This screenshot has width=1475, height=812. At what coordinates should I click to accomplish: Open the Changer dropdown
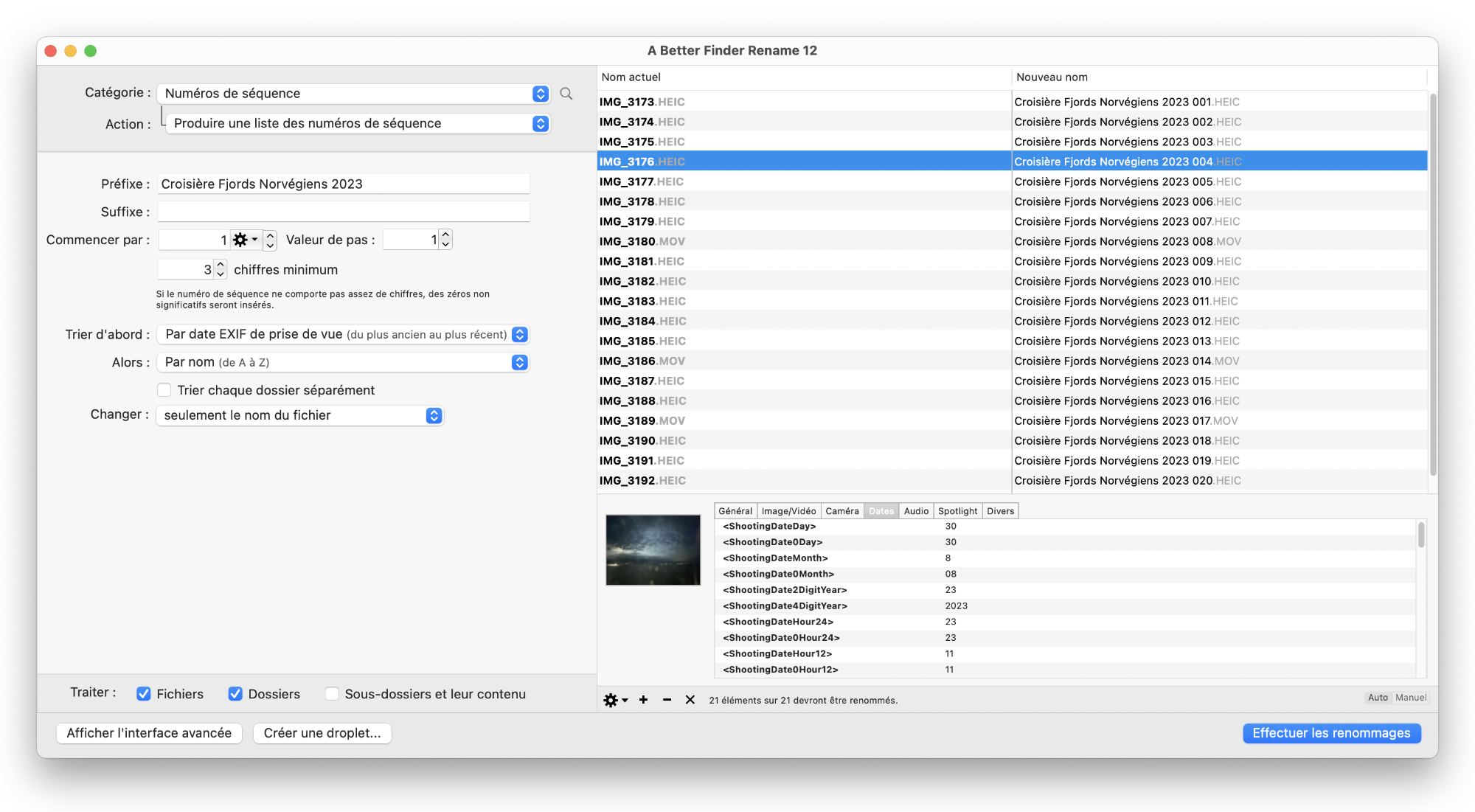coord(299,415)
